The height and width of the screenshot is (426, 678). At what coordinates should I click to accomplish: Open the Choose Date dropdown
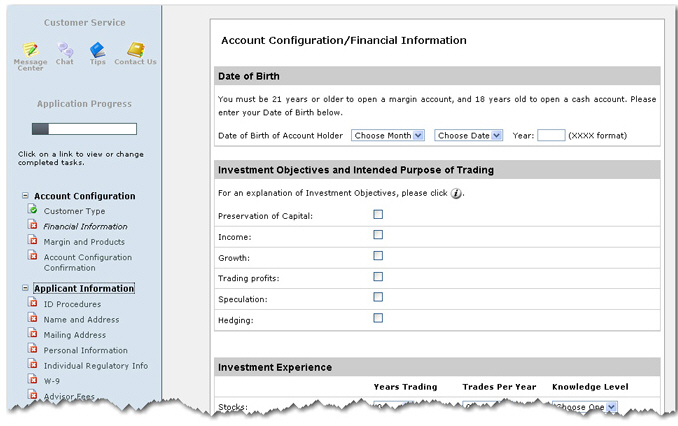coord(468,135)
